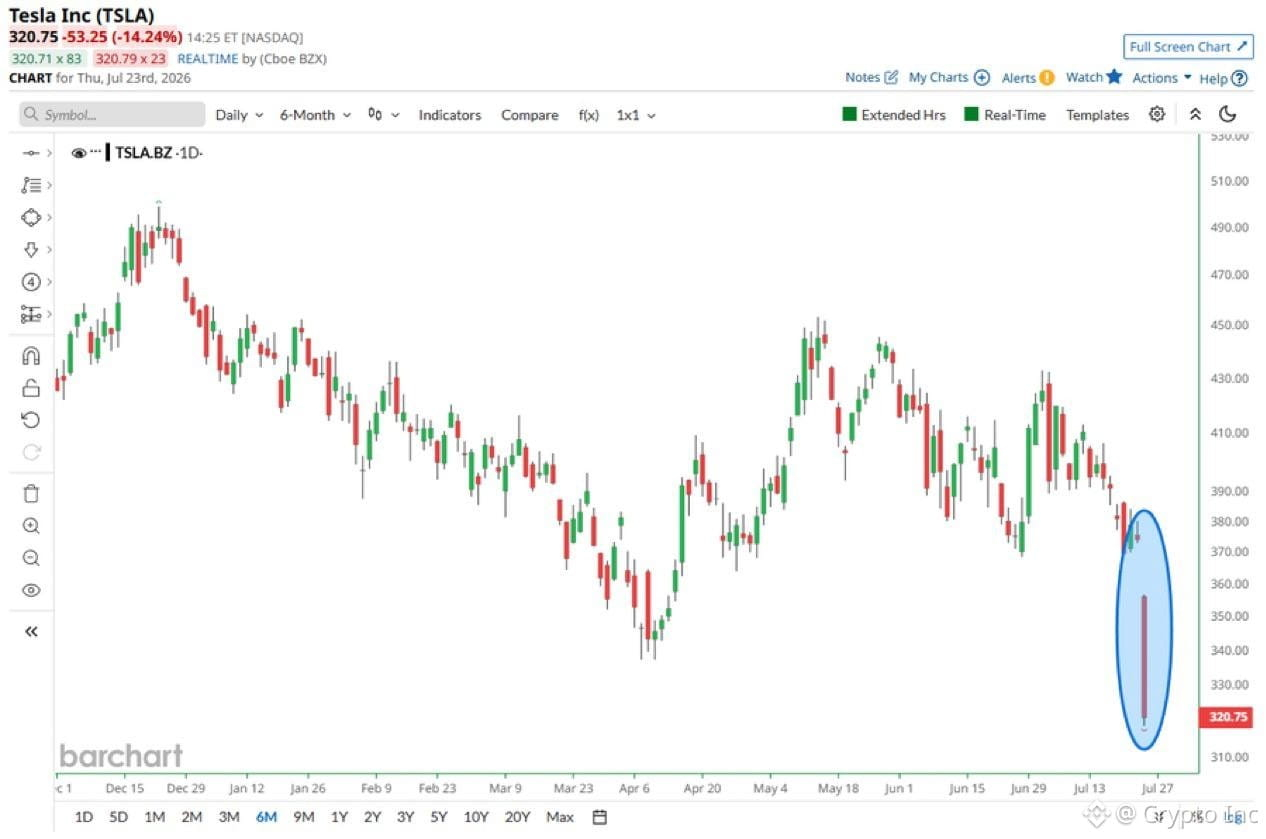Select the Max range tab
The image size is (1266, 839).
pos(560,817)
